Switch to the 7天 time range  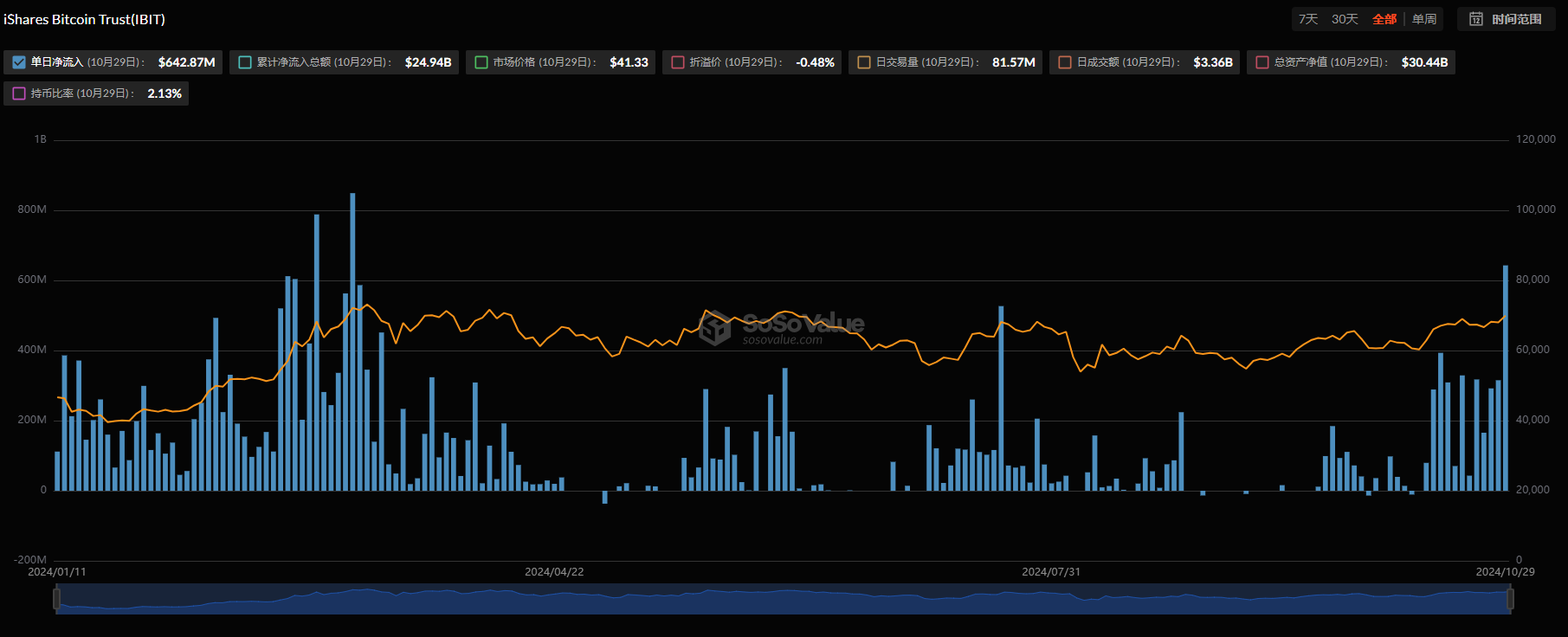pyautogui.click(x=1308, y=19)
